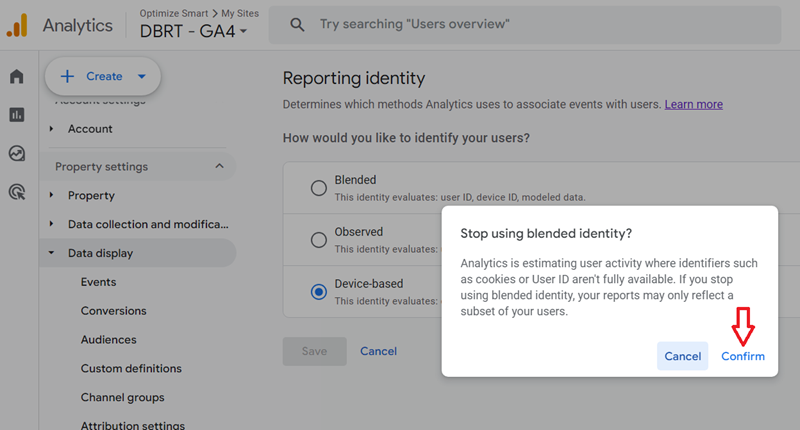Click the plus icon on Create button
The width and height of the screenshot is (800, 430).
tap(67, 77)
